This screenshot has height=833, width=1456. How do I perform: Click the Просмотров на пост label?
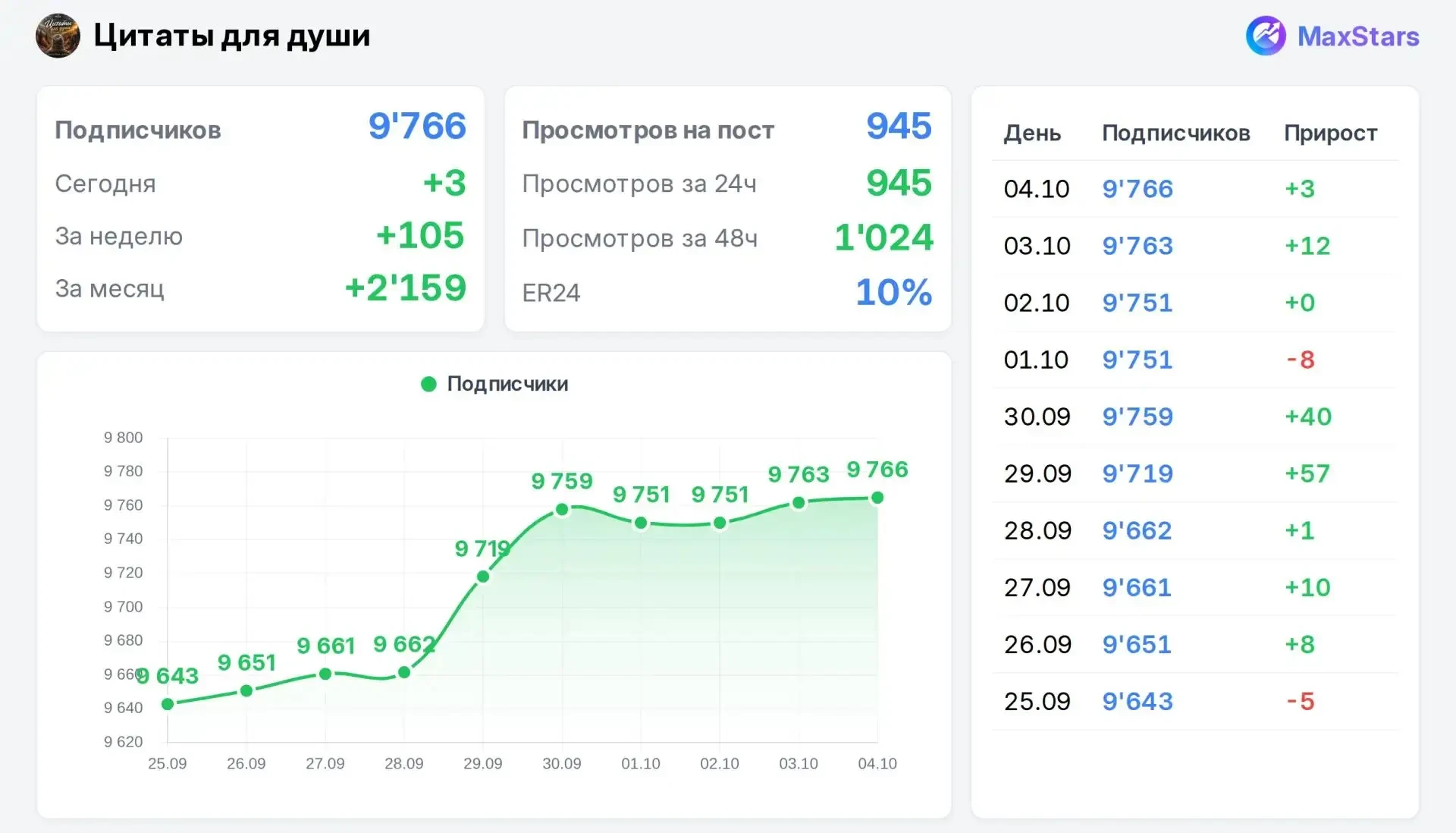point(648,130)
